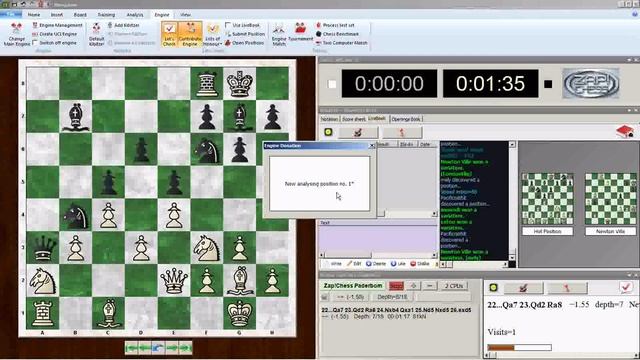Switch to the Board ribbon tab
The image size is (640, 360).
click(x=80, y=15)
